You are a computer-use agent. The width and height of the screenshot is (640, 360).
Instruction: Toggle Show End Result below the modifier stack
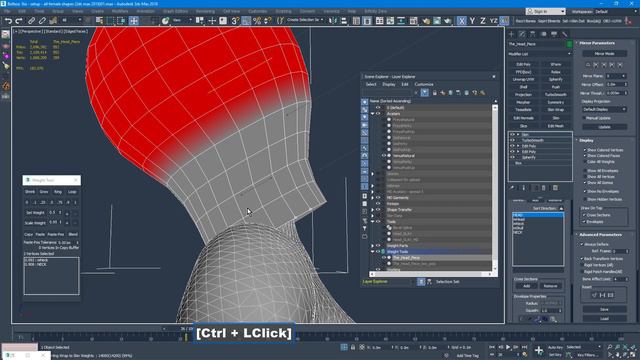[x=524, y=188]
